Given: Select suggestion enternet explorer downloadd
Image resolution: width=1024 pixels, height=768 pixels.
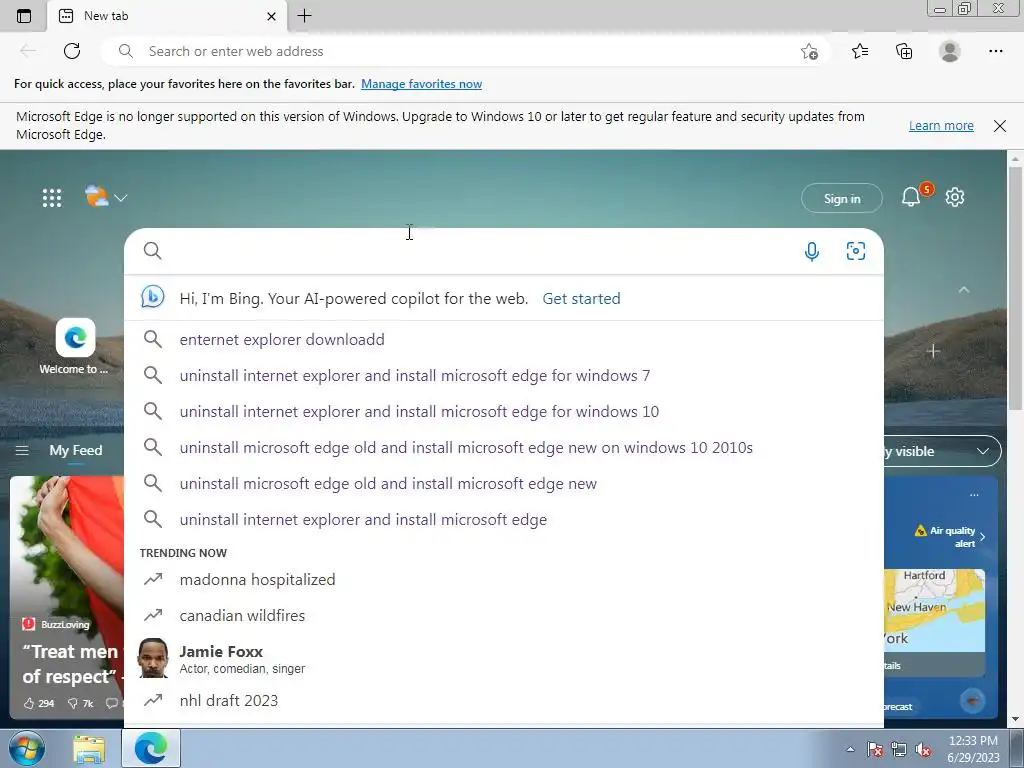Looking at the screenshot, I should tap(504, 340).
